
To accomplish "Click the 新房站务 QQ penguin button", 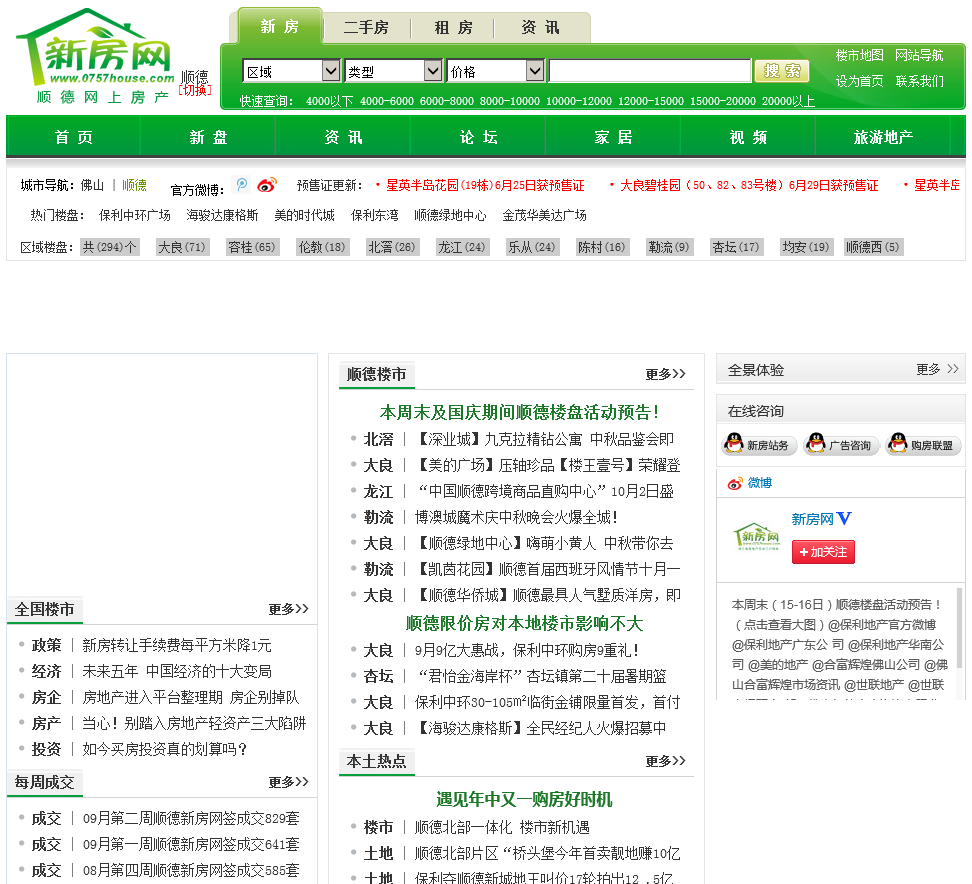I will 758,444.
